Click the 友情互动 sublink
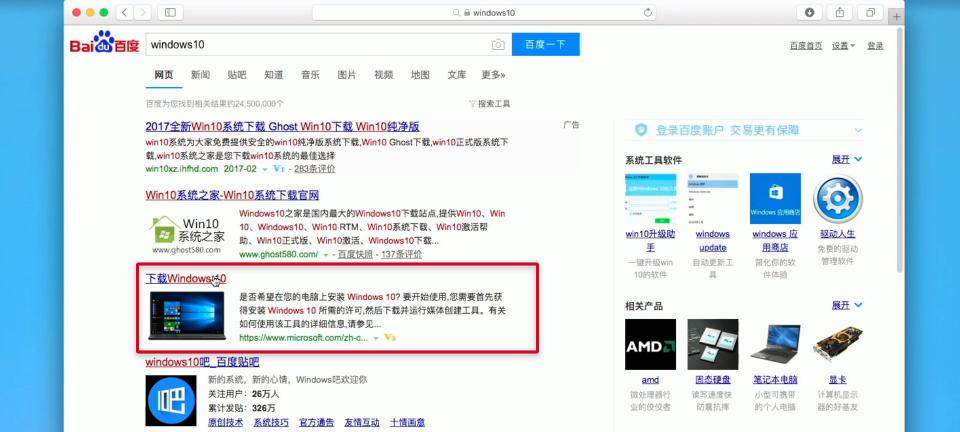 362,423
